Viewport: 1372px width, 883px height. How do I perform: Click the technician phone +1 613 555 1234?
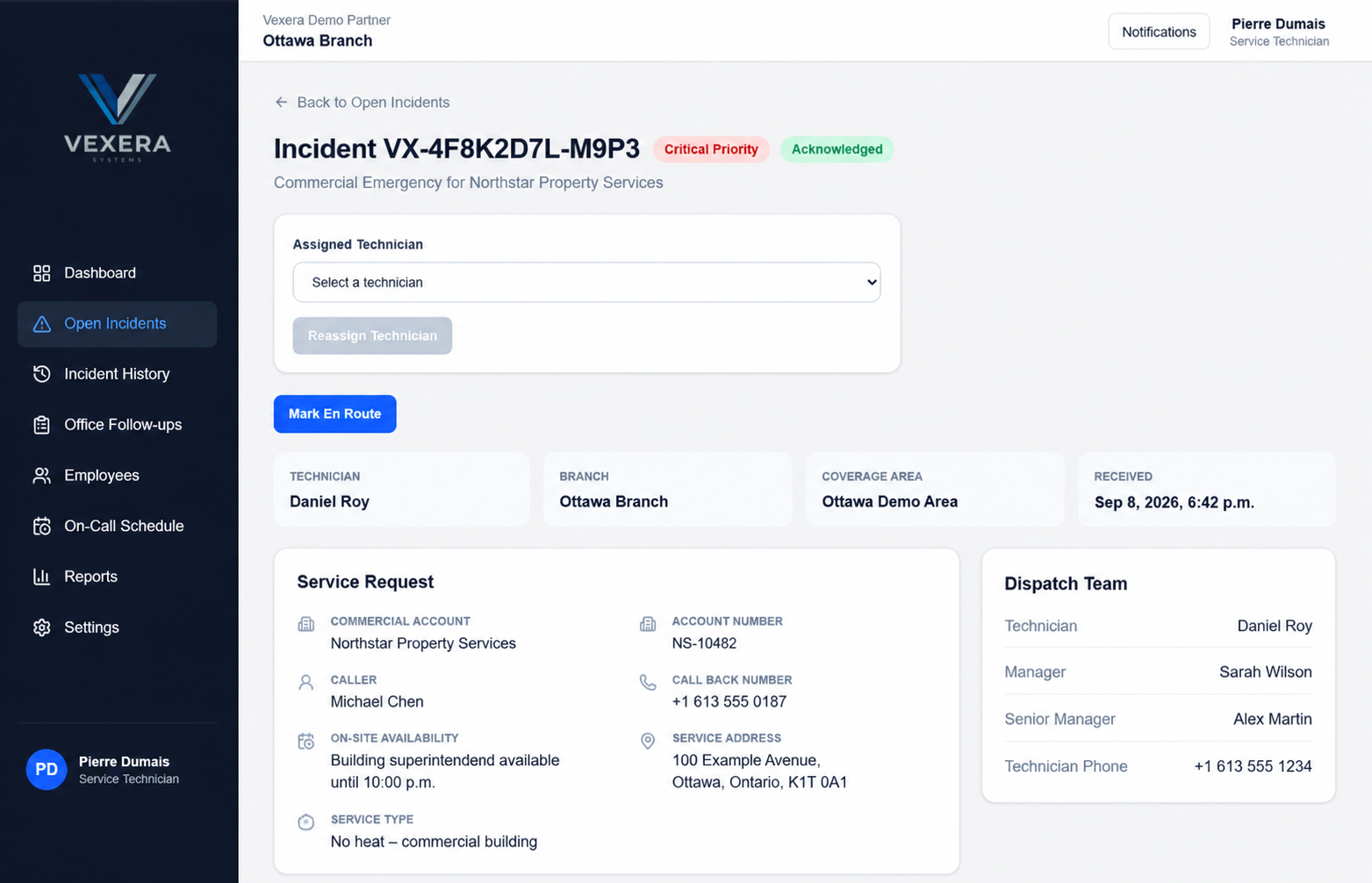pos(1253,766)
